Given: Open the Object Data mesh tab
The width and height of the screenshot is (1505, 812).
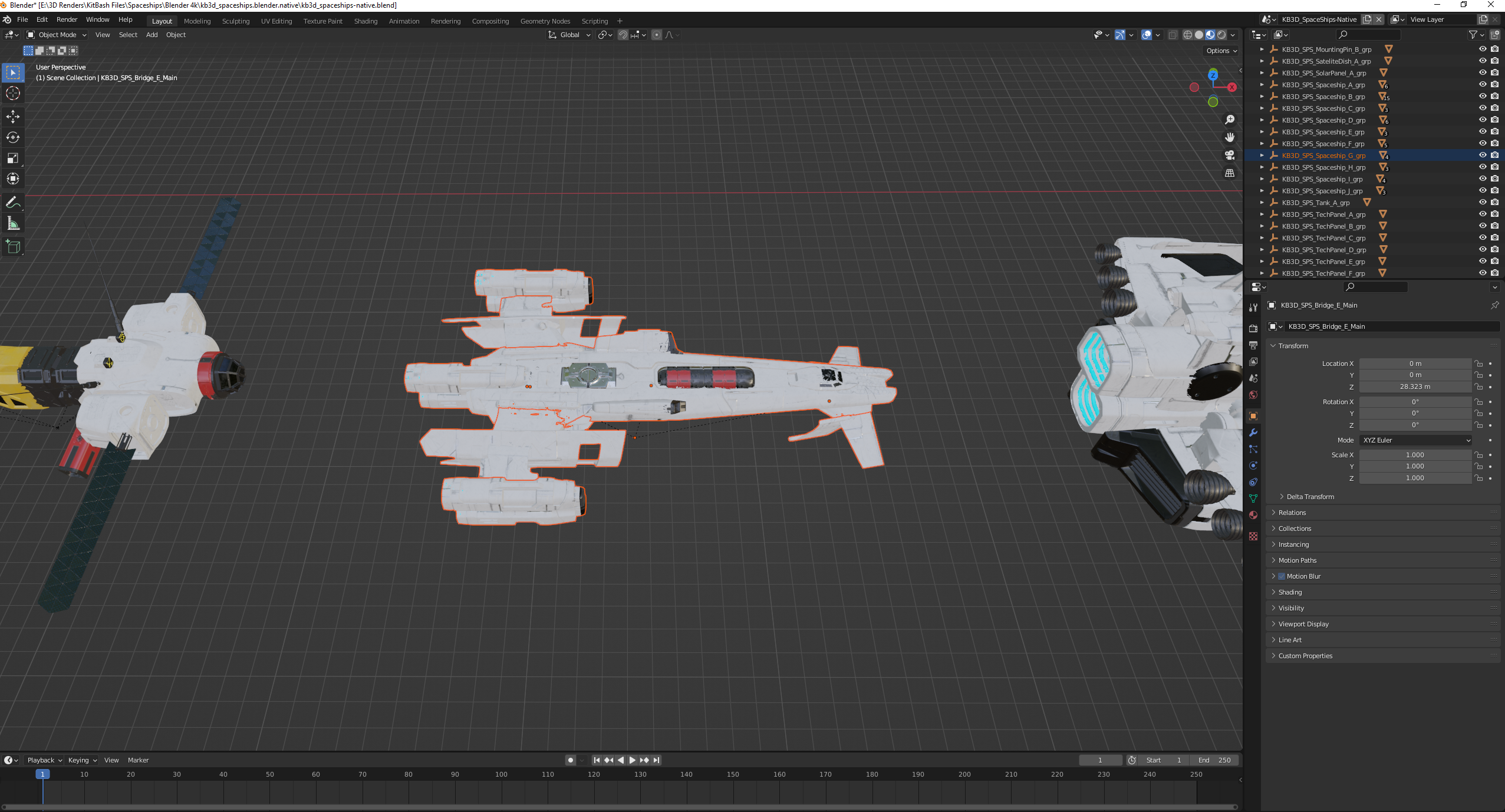Looking at the screenshot, I should [1253, 499].
